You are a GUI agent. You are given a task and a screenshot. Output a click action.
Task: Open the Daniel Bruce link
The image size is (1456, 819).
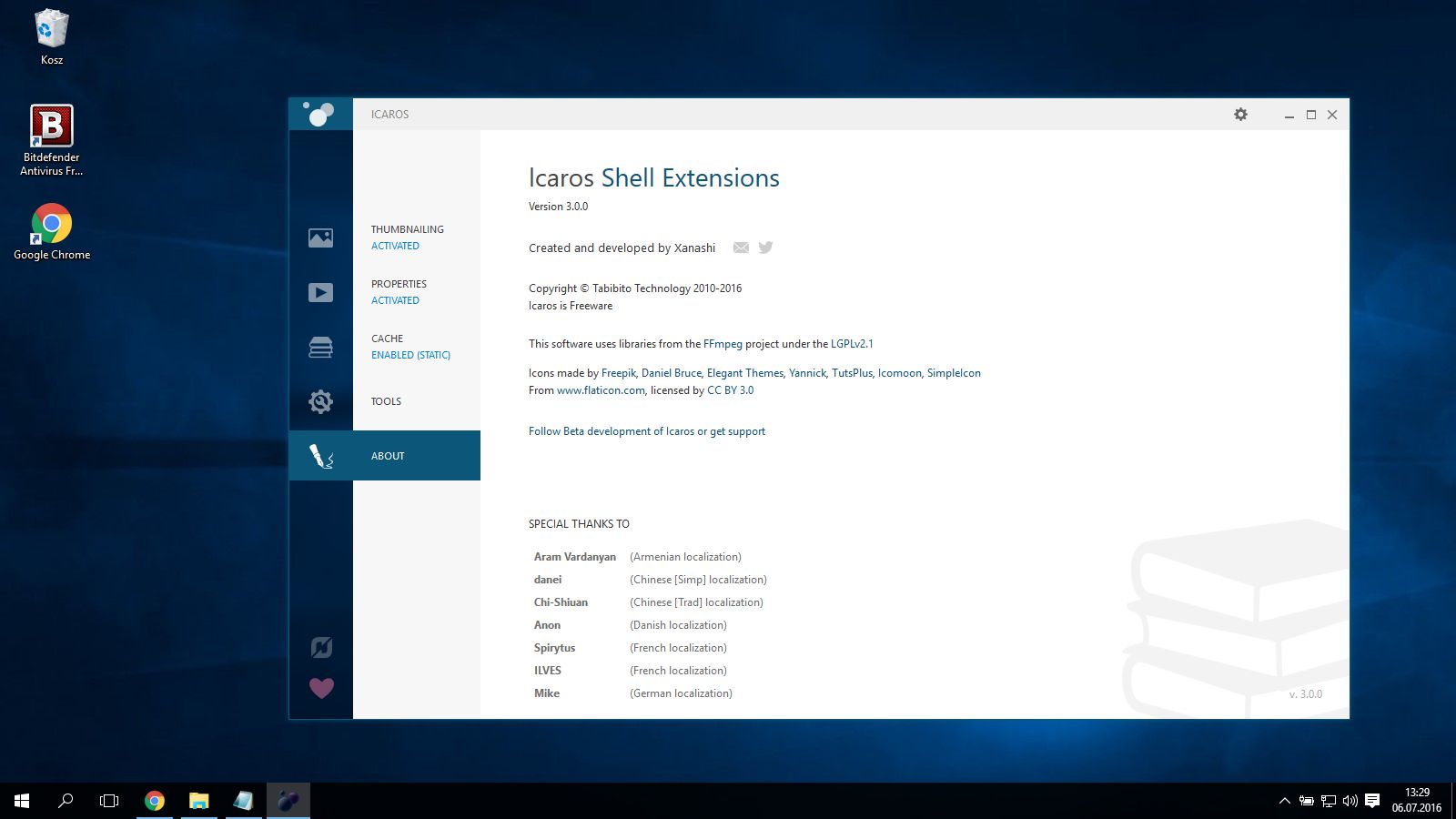(672, 373)
